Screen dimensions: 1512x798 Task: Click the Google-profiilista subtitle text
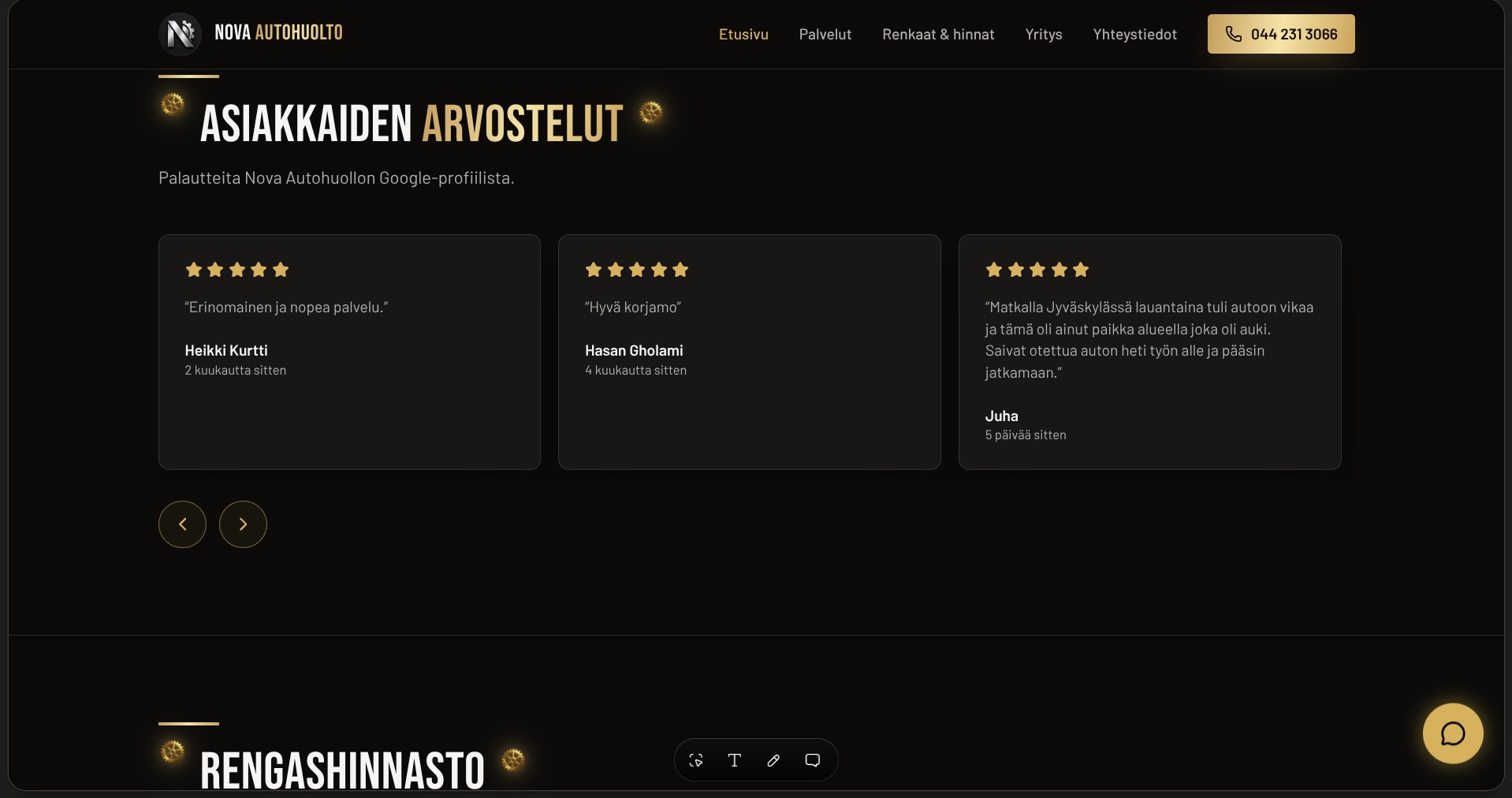337,178
